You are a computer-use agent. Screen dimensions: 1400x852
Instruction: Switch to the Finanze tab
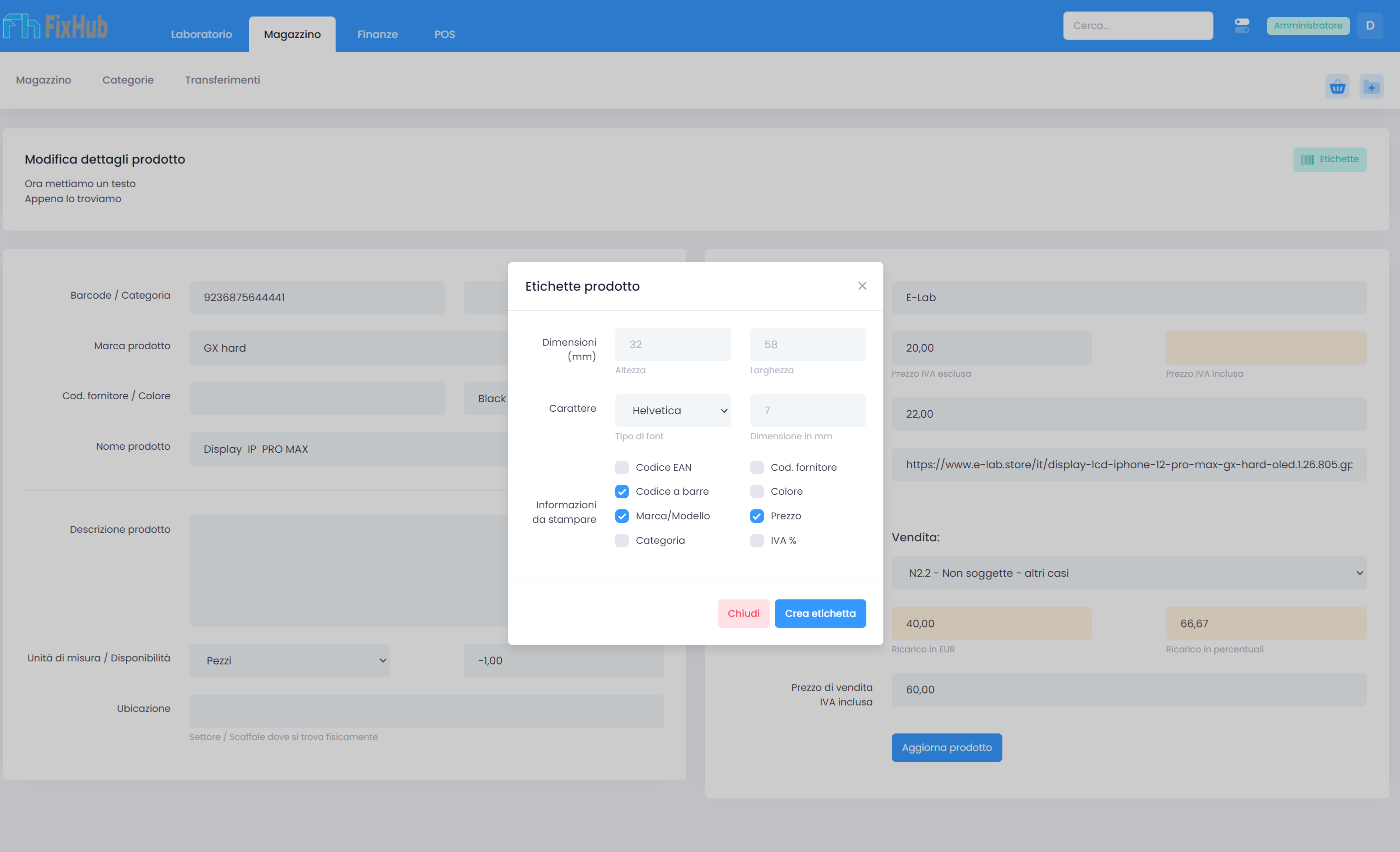tap(377, 35)
